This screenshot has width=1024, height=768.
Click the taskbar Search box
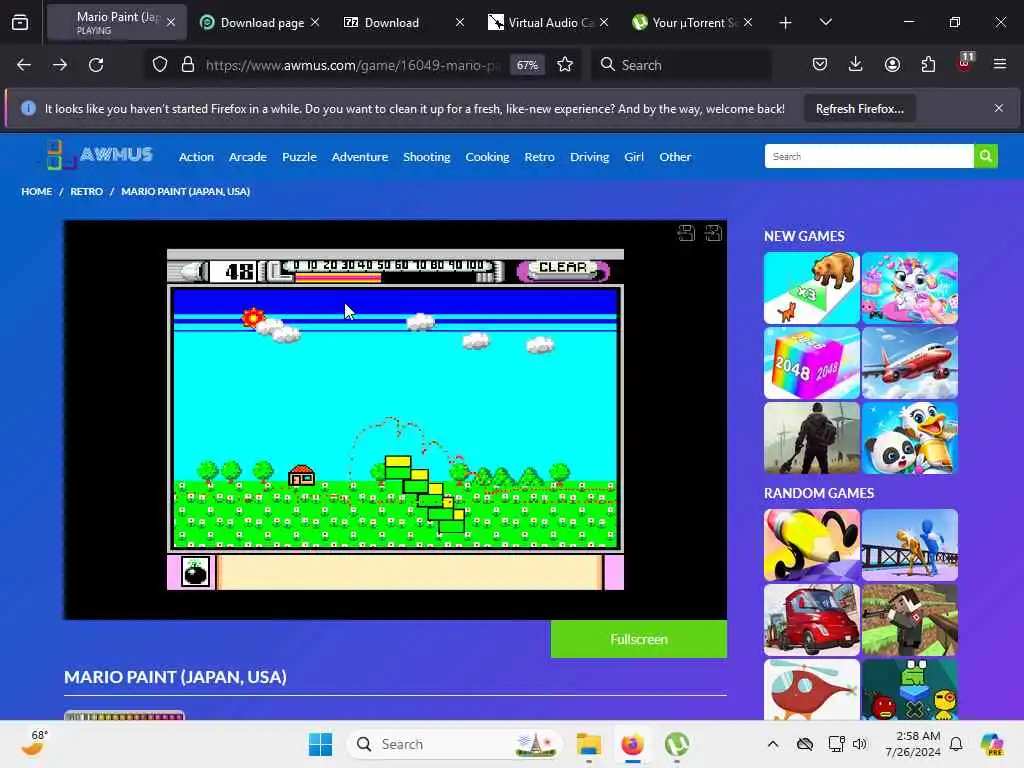[455, 744]
